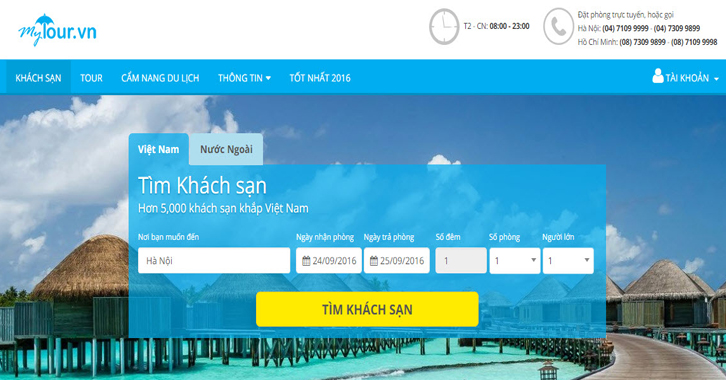This screenshot has width=726, height=380.
Task: Go to Tốt Nhất 2016 page
Action: [x=320, y=78]
